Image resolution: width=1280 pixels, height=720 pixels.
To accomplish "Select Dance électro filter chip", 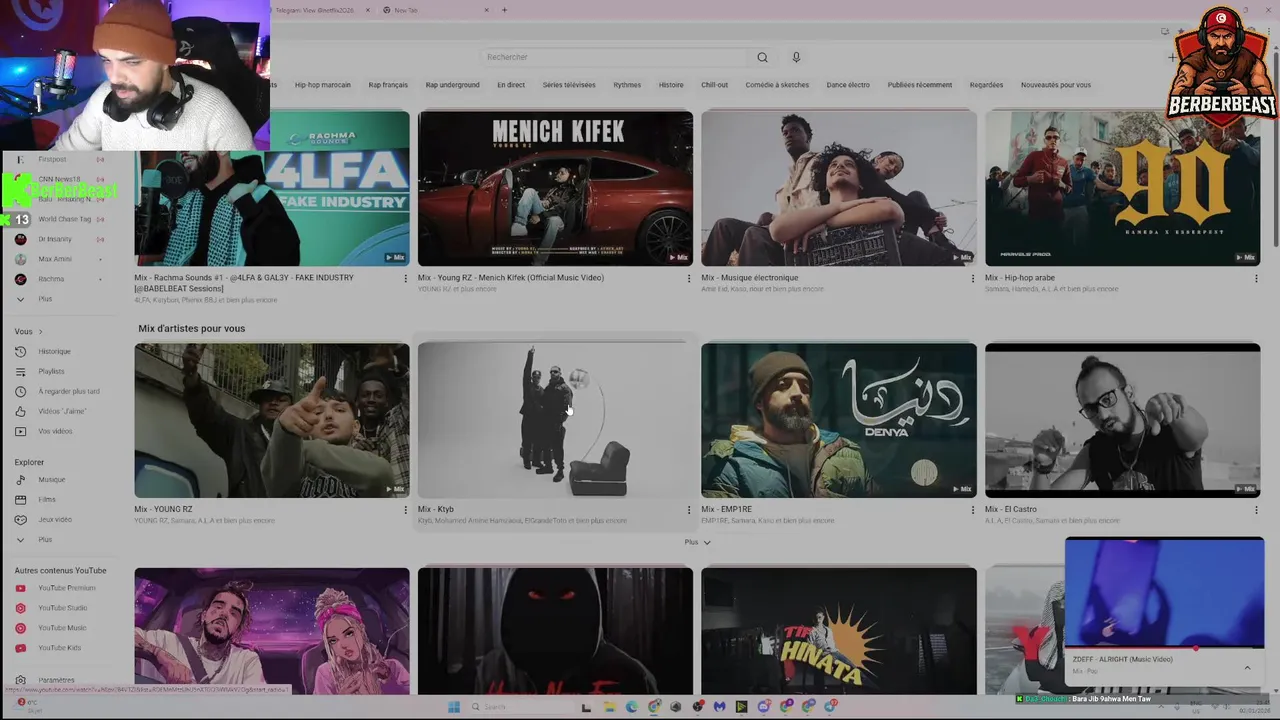I will point(848,85).
